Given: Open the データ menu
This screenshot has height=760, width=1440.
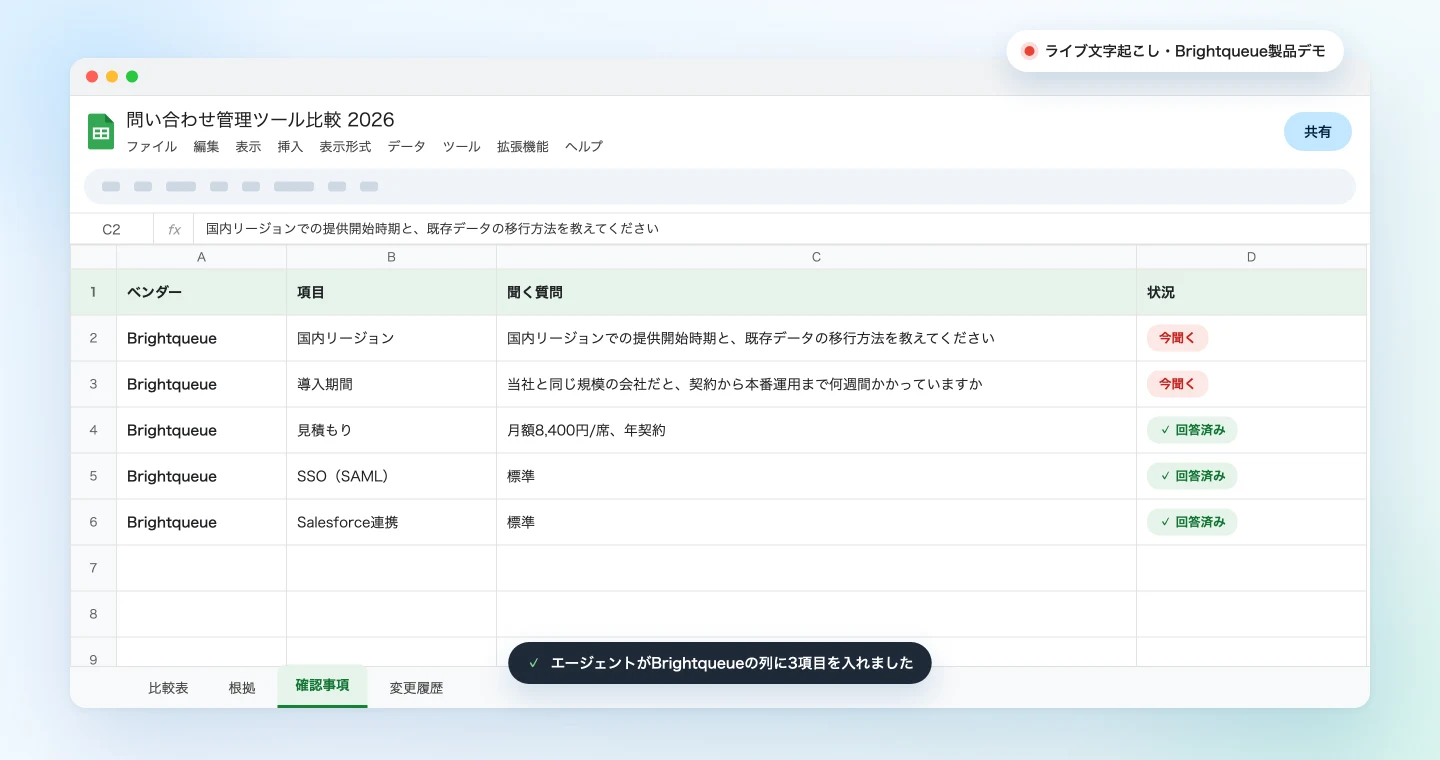Looking at the screenshot, I should pos(407,147).
